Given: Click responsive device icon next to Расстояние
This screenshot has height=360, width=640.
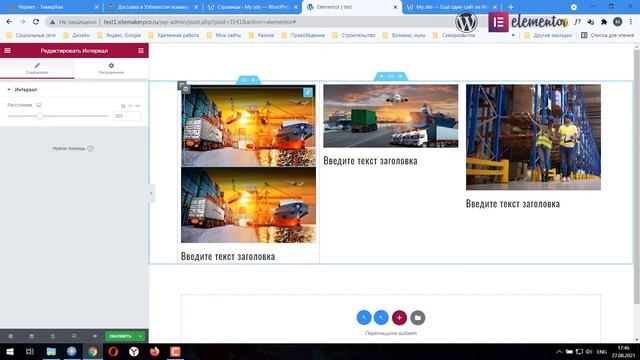Looking at the screenshot, I should [39, 105].
